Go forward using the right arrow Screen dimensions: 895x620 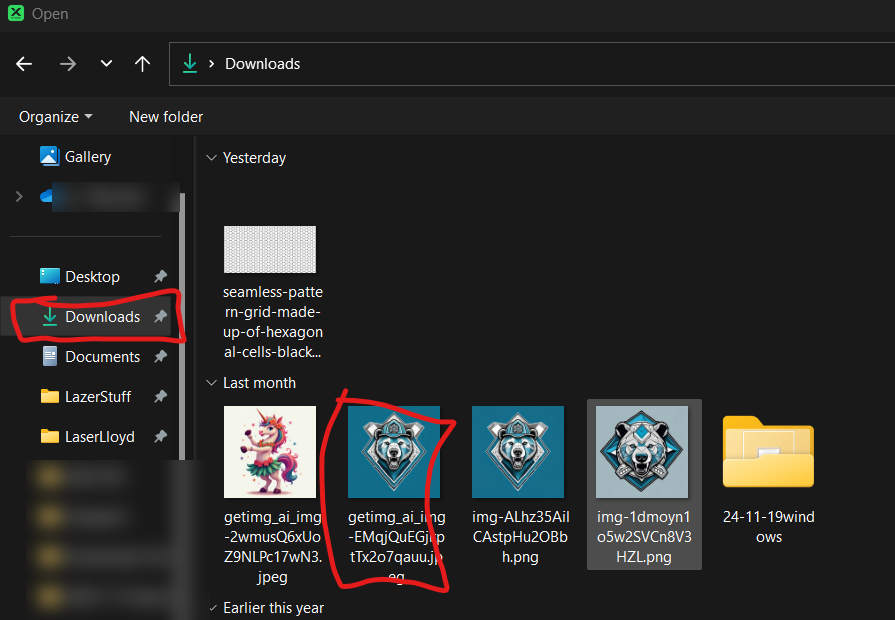pyautogui.click(x=67, y=64)
